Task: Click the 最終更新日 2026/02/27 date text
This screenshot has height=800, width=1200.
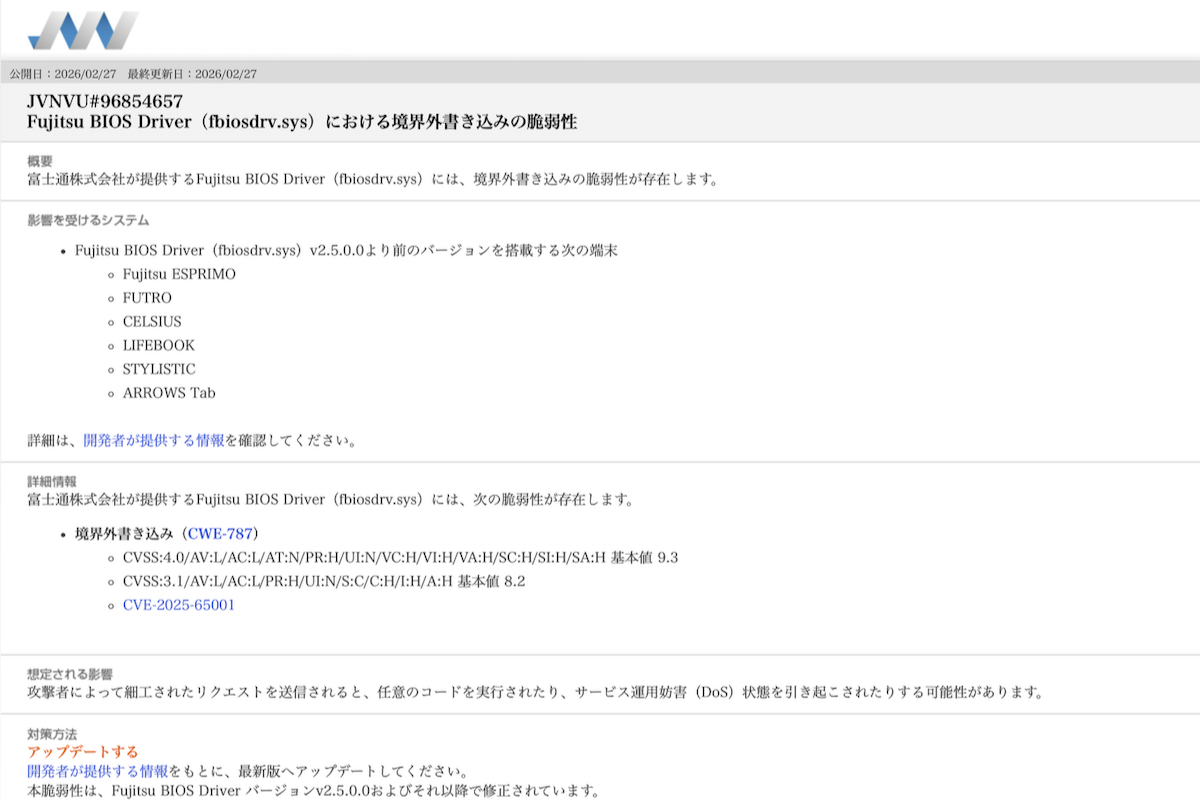Action: tap(193, 74)
